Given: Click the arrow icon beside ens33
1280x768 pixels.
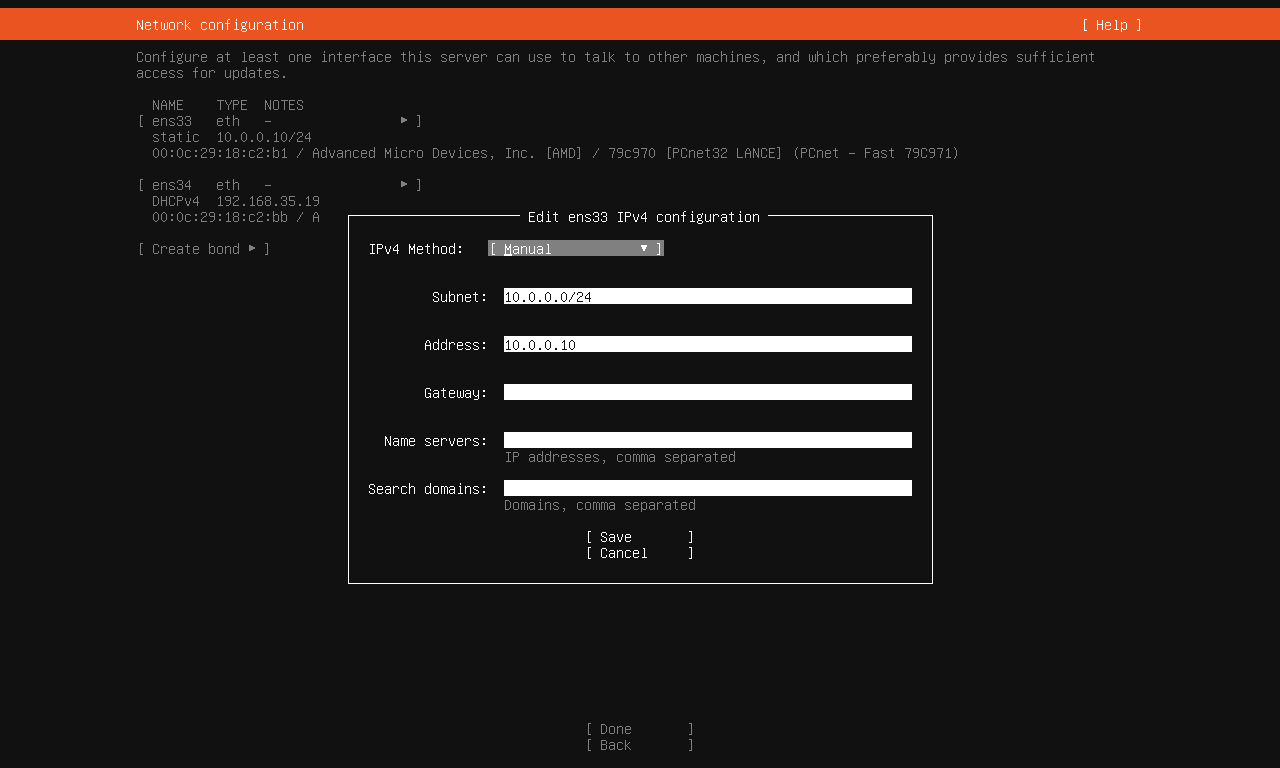Looking at the screenshot, I should (405, 120).
